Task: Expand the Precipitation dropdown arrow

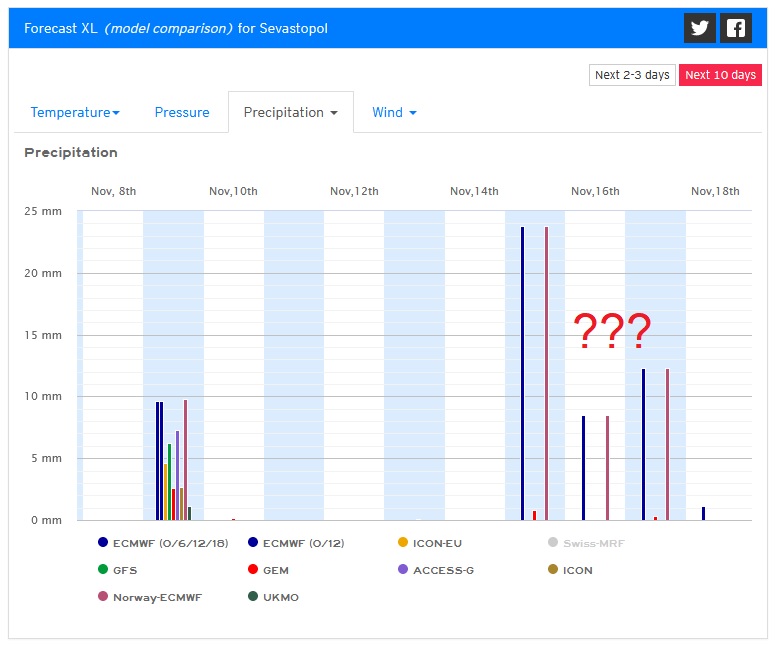Action: [334, 113]
